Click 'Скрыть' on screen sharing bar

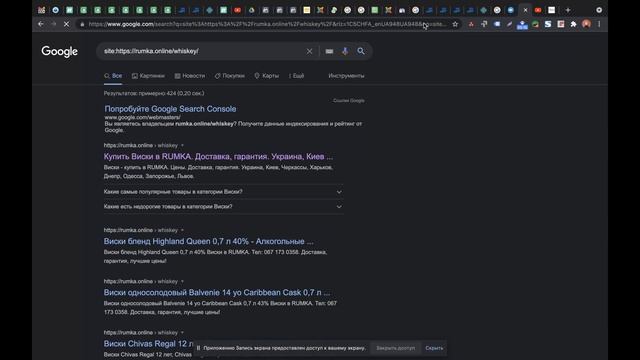[x=434, y=348]
